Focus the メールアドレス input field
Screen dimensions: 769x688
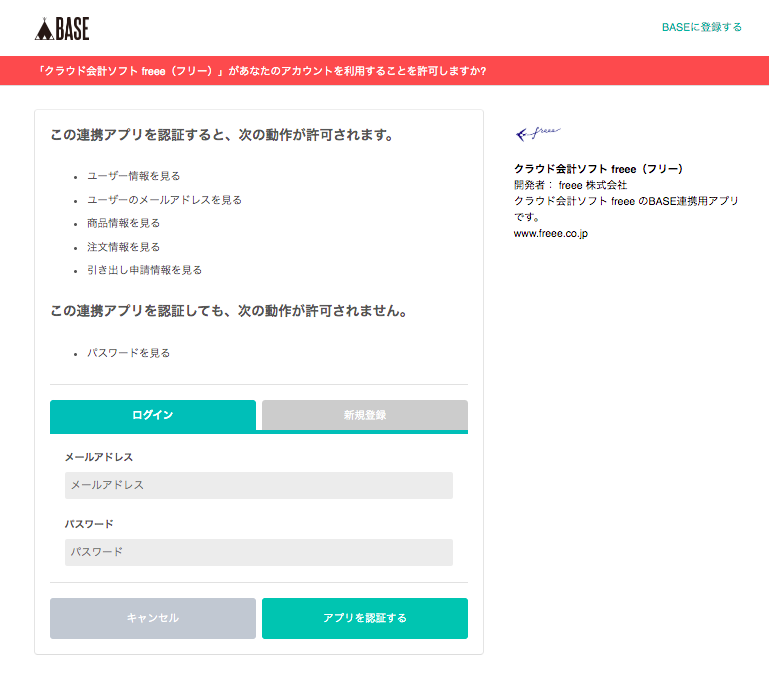pyautogui.click(x=259, y=485)
